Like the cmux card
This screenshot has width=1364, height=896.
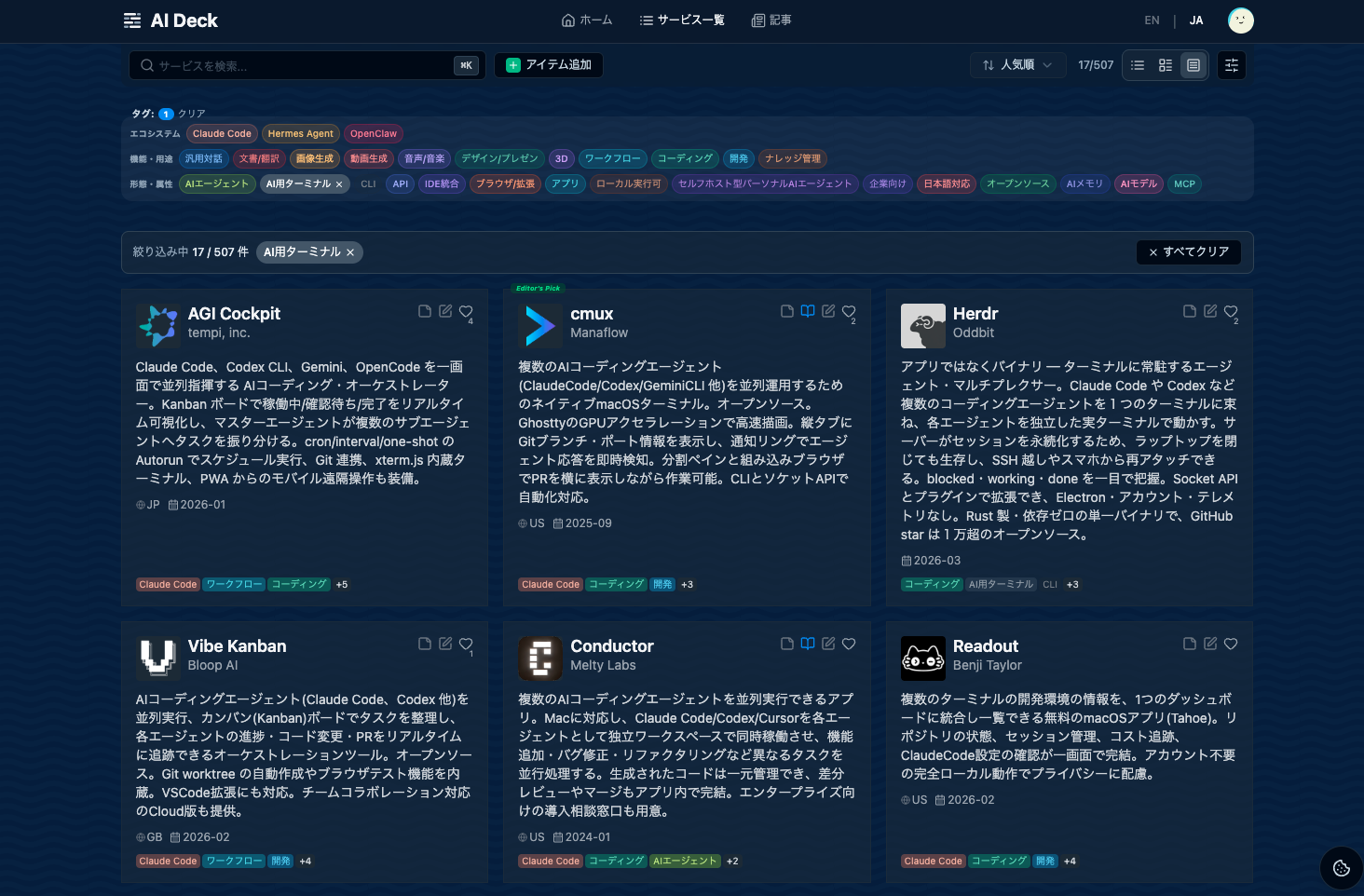[x=849, y=312]
